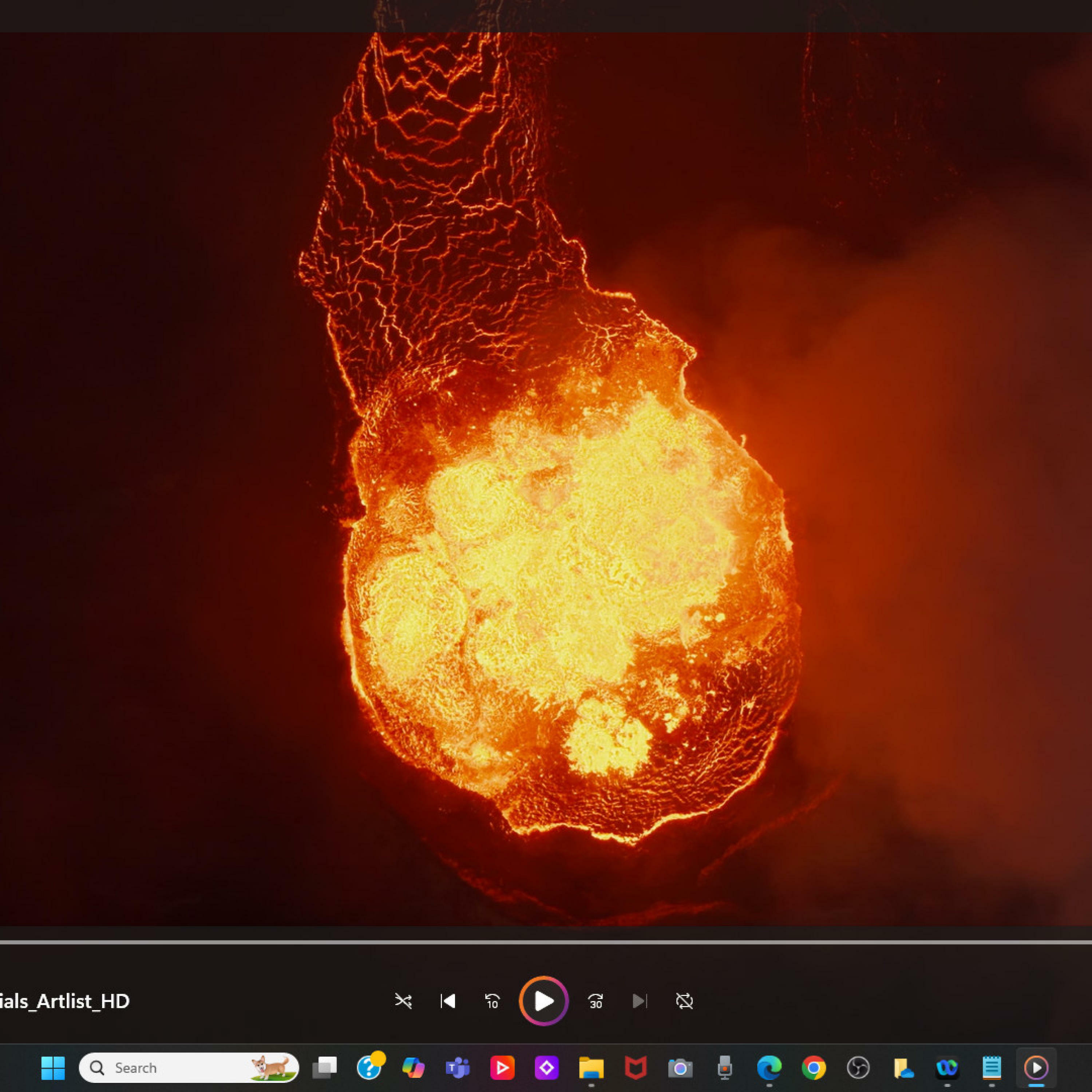Skip back 10 seconds
This screenshot has width=1092, height=1092.
(x=492, y=1001)
